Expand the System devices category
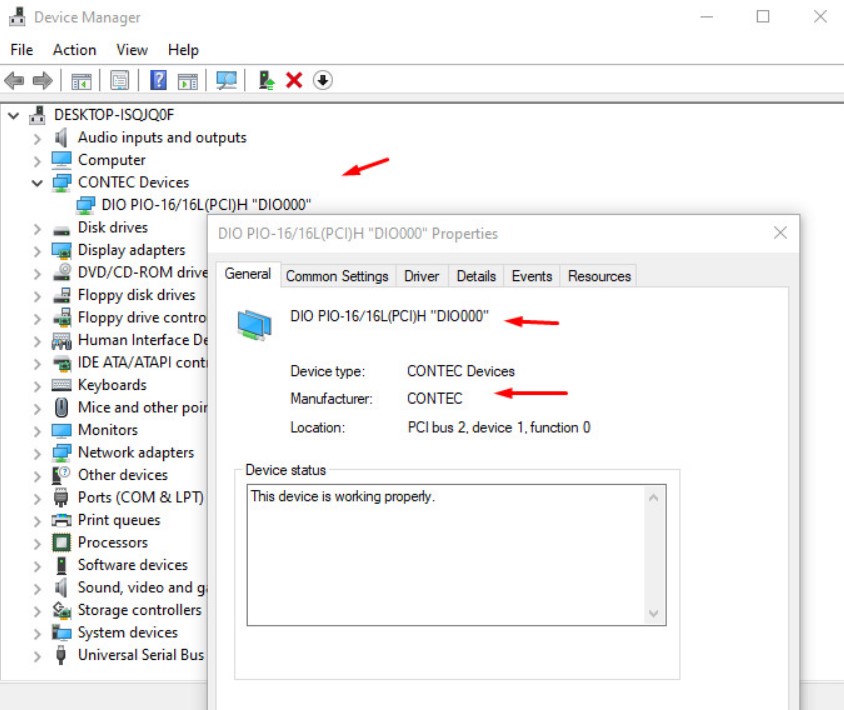 (x=37, y=634)
